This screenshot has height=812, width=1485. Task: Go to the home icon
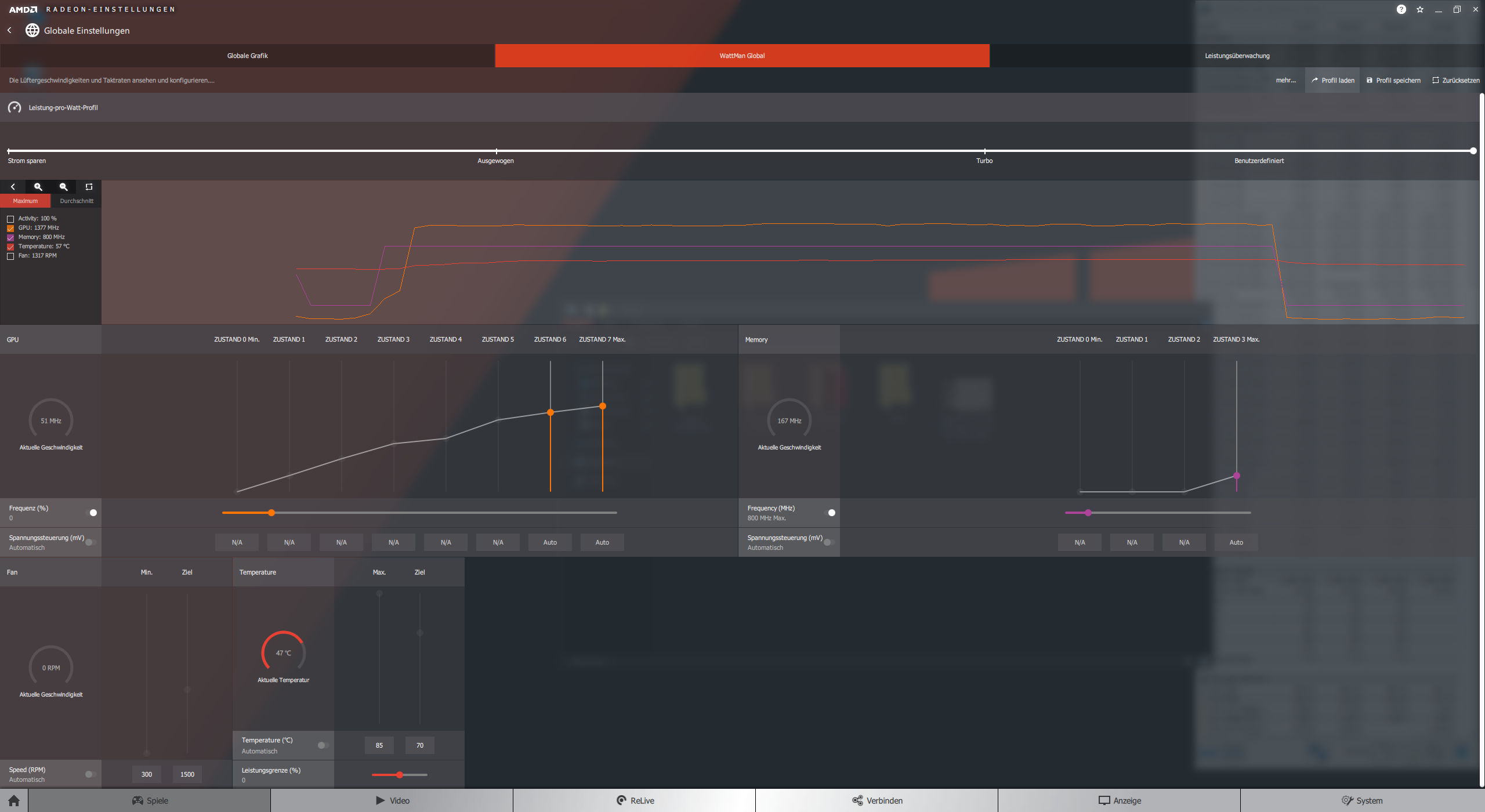(x=14, y=800)
